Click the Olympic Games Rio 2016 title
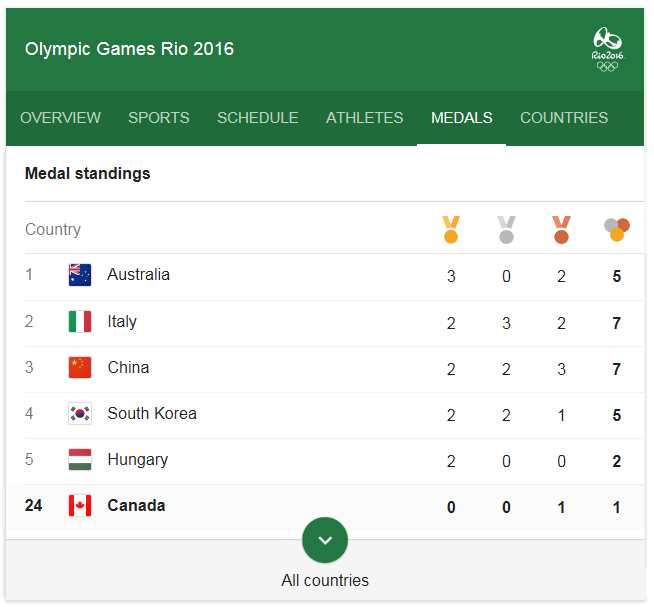 (129, 49)
